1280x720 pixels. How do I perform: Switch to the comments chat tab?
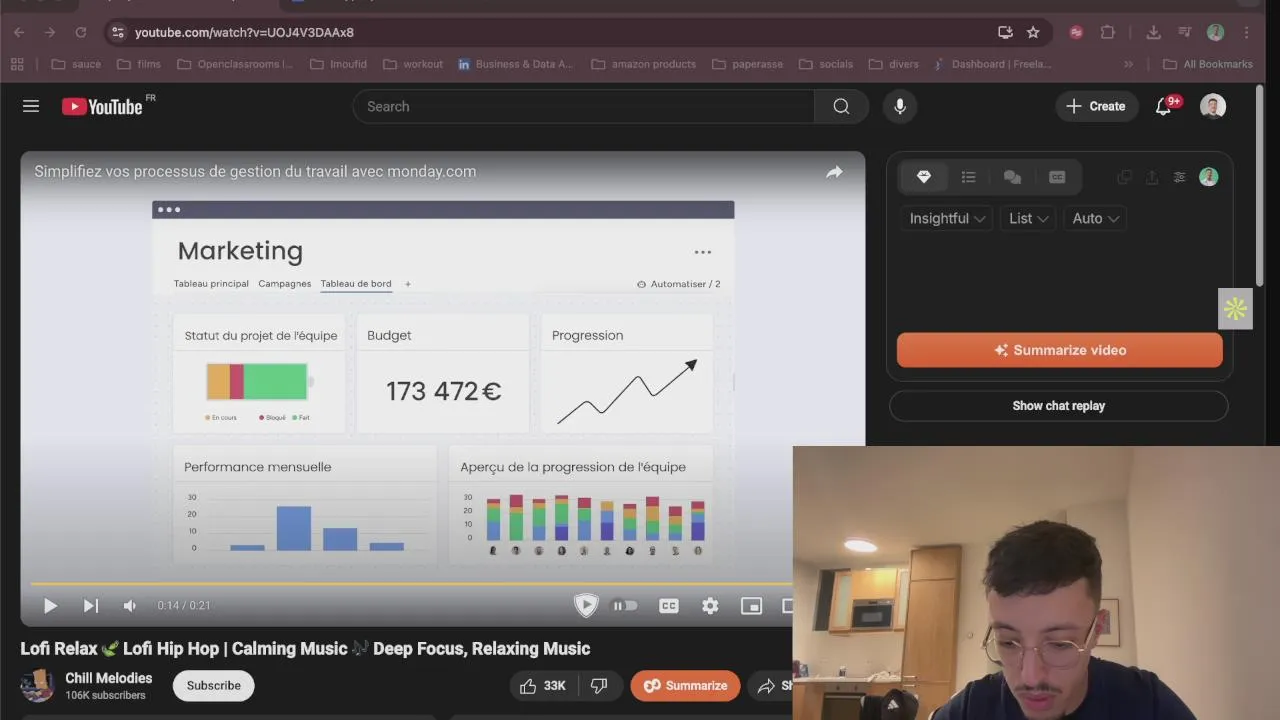point(1012,177)
